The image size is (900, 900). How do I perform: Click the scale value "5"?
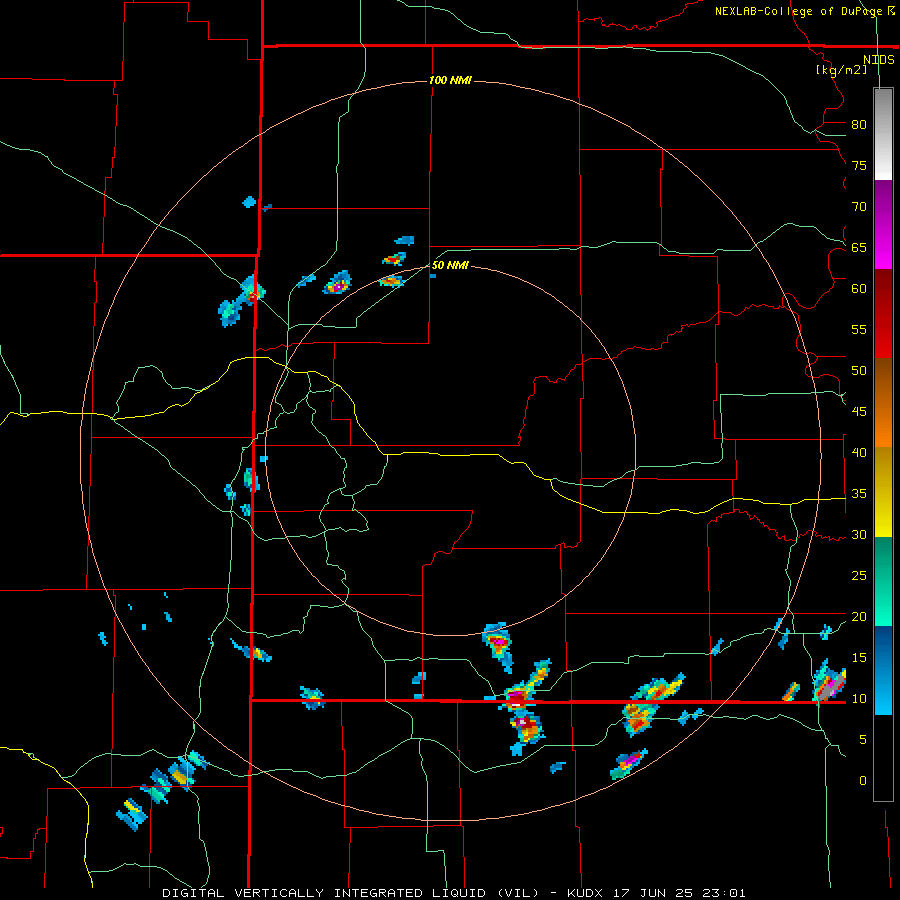[863, 740]
